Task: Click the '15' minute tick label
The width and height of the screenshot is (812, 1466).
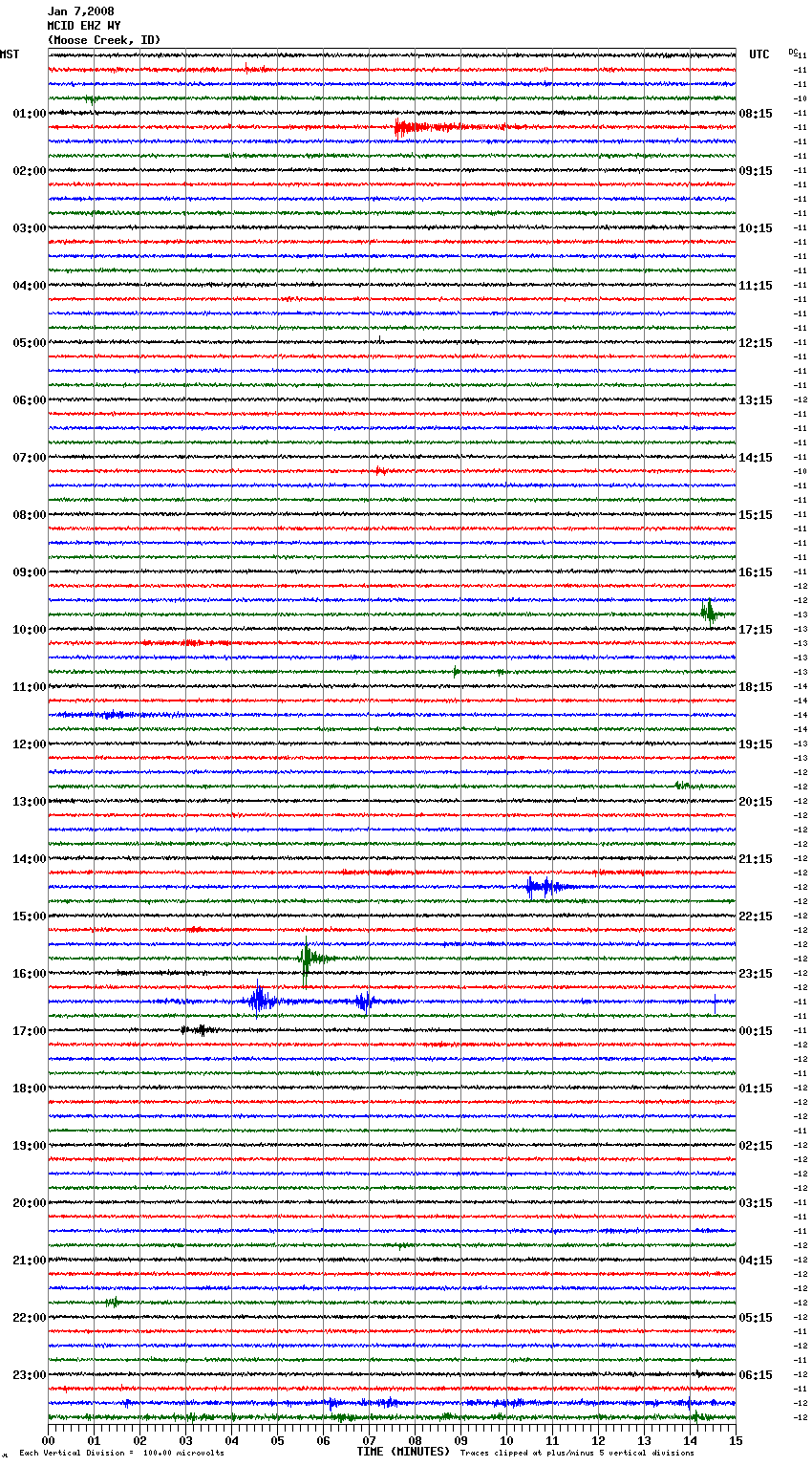Action: [x=736, y=1440]
